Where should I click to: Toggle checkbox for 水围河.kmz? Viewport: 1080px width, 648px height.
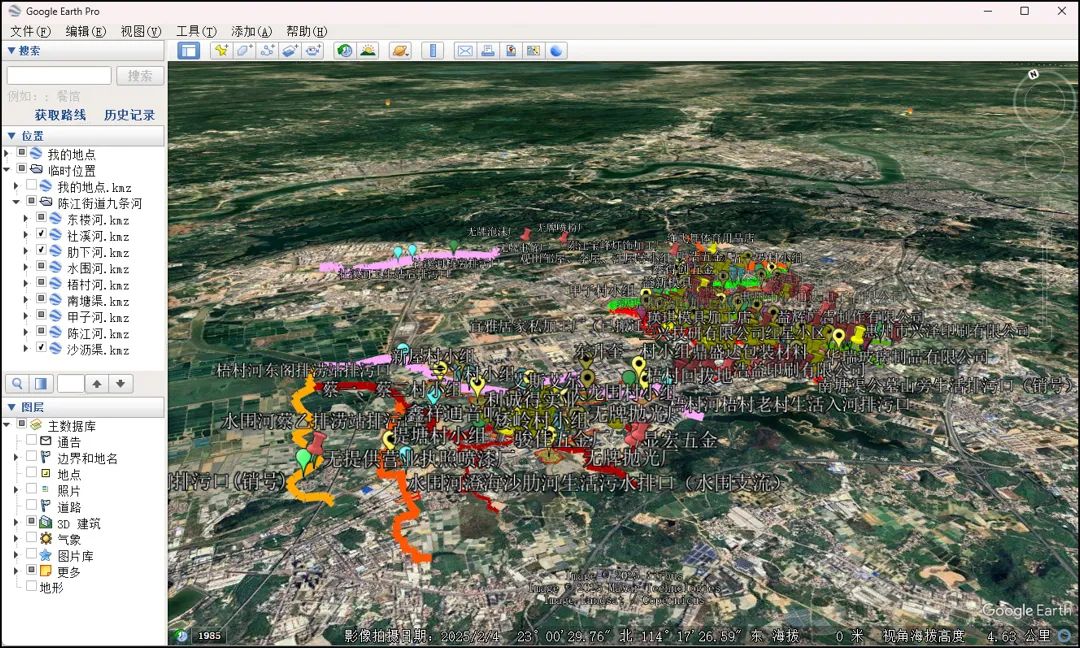click(41, 266)
